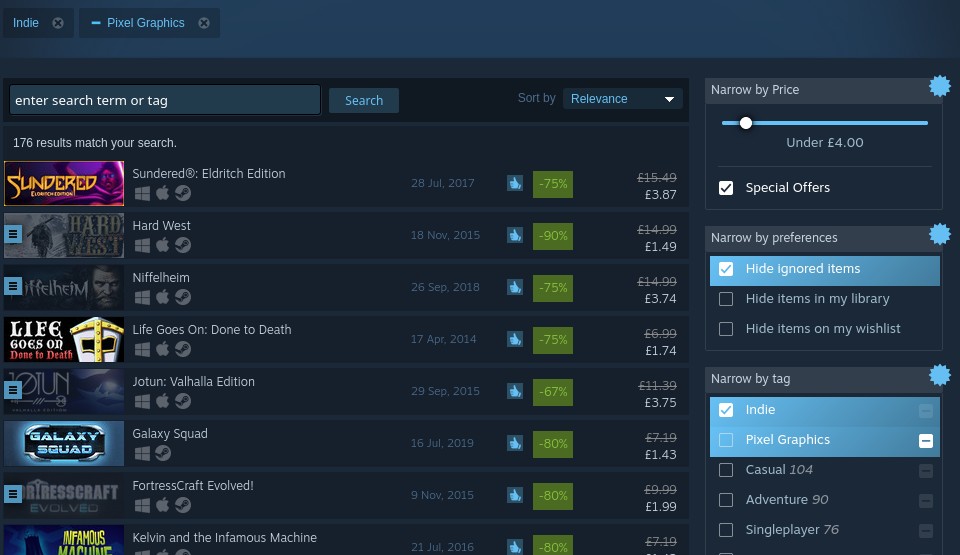Click exclude minus button for Adventure tag
The image size is (960, 555).
[926, 500]
